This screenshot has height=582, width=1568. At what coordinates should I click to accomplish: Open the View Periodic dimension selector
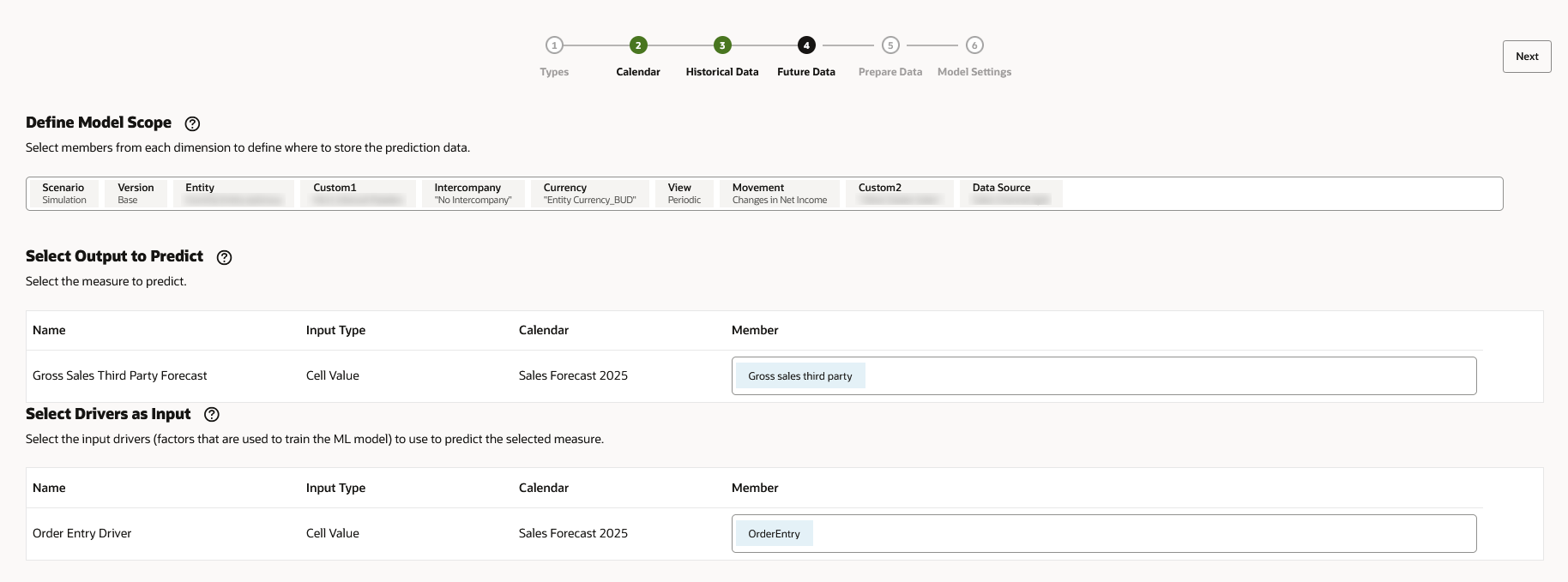pyautogui.click(x=684, y=194)
